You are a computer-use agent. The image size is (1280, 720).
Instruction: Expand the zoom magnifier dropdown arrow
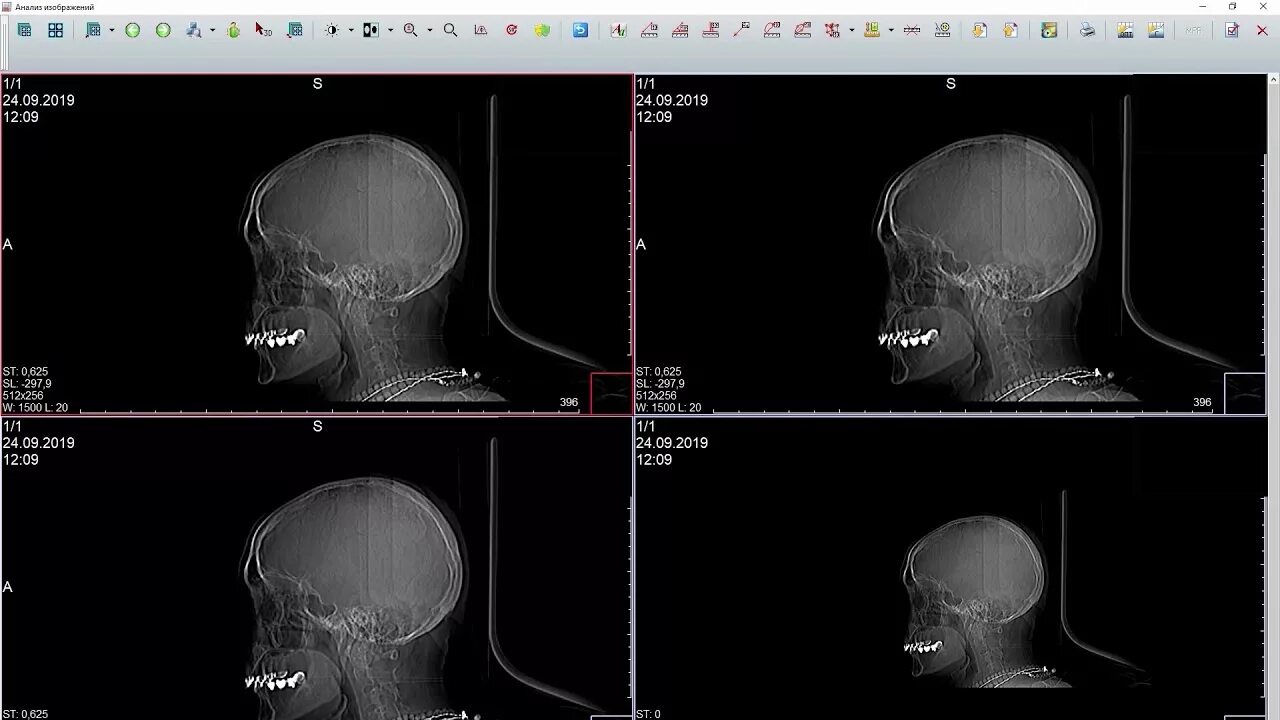point(430,30)
